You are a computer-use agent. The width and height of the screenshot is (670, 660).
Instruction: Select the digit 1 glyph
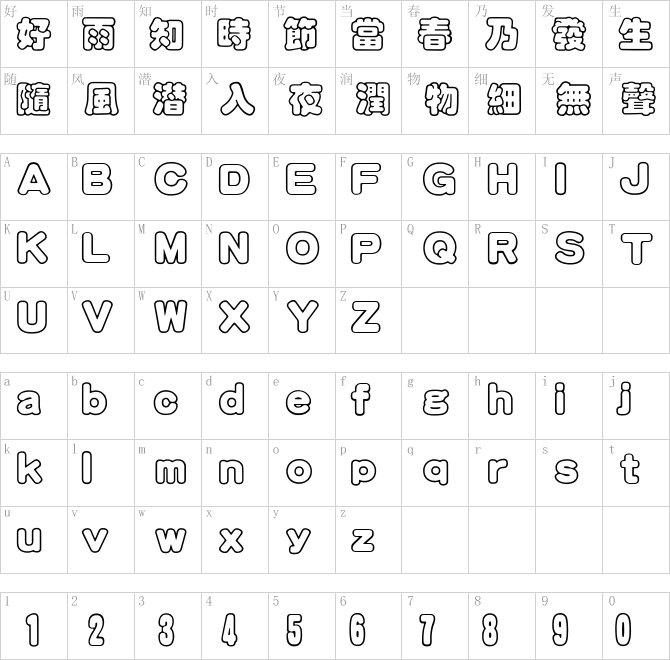[x=32, y=630]
